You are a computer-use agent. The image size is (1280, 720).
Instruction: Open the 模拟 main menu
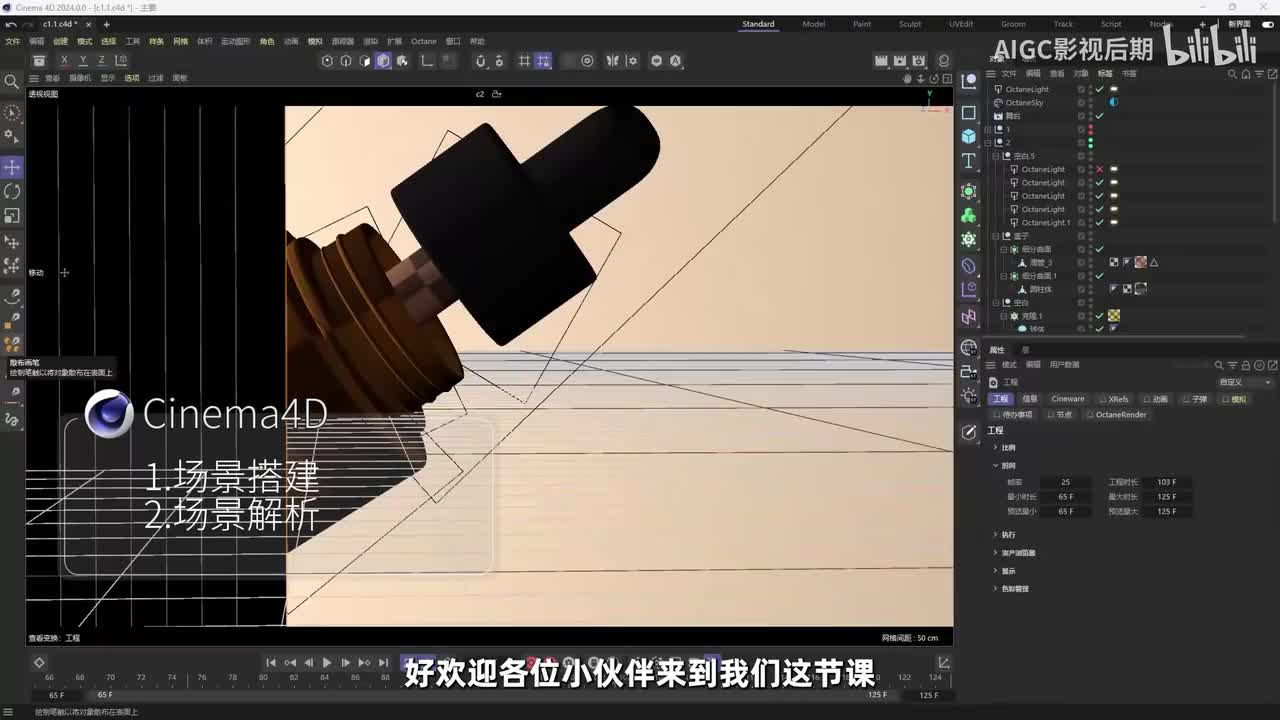315,42
